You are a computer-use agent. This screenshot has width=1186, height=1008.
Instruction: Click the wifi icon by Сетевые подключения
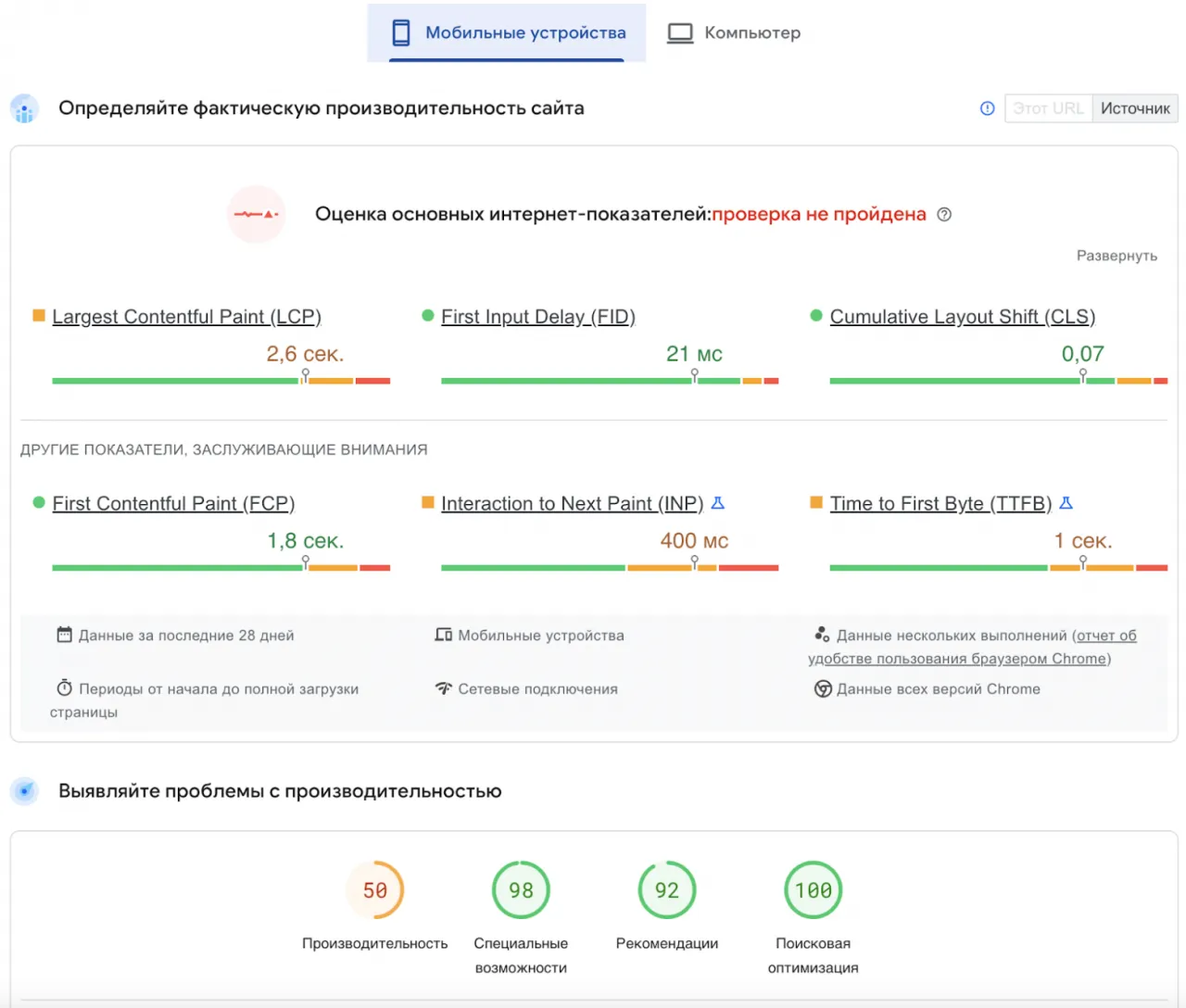444,688
